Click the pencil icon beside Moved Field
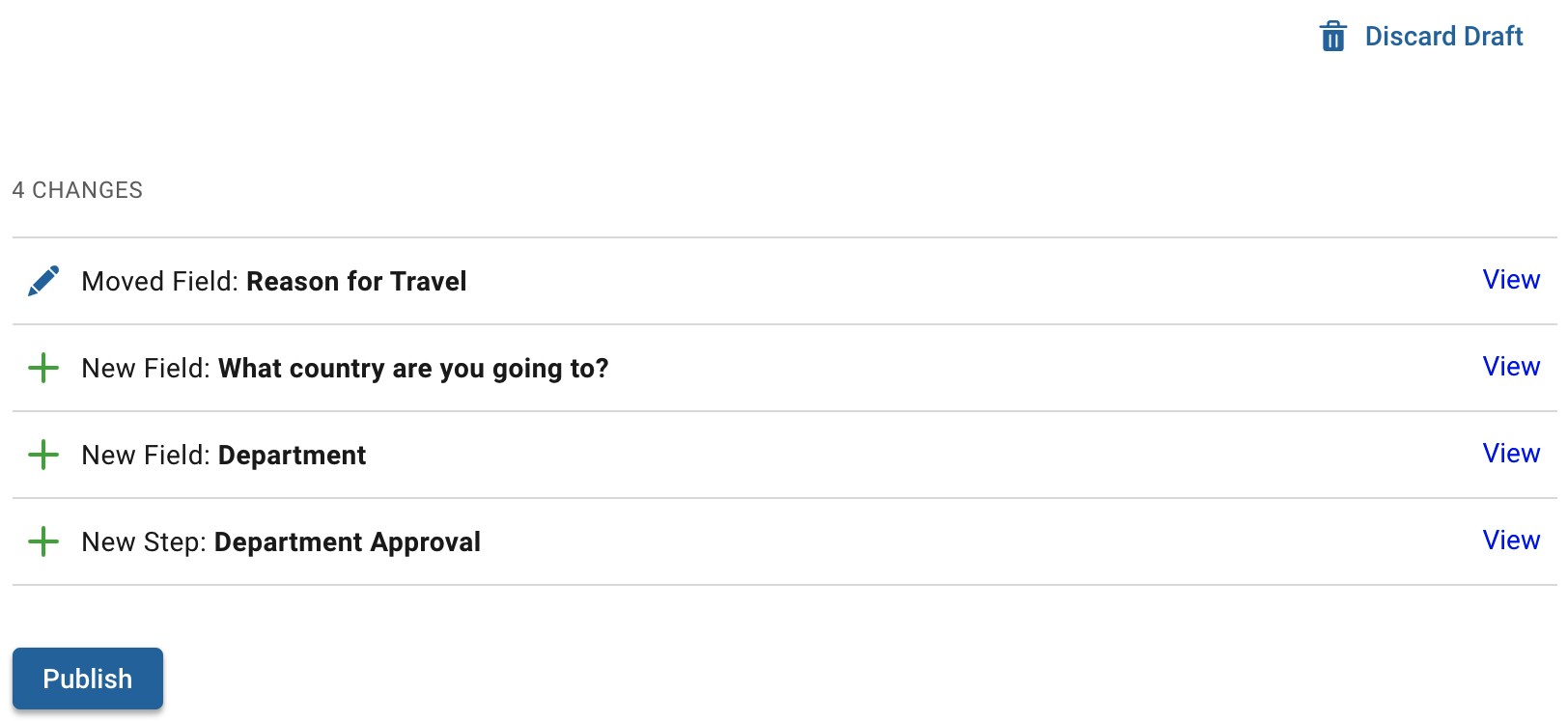The width and height of the screenshot is (1568, 721). pos(43,281)
